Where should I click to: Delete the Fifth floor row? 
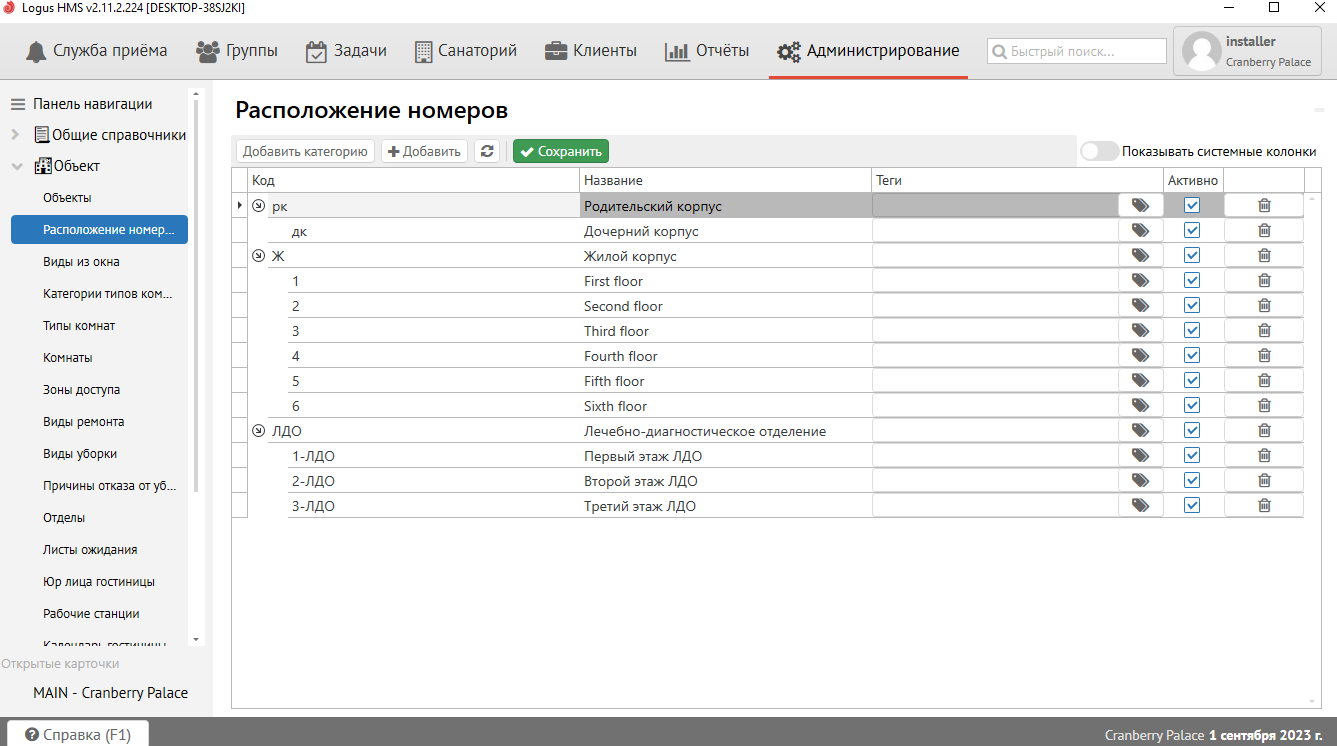pos(1264,380)
